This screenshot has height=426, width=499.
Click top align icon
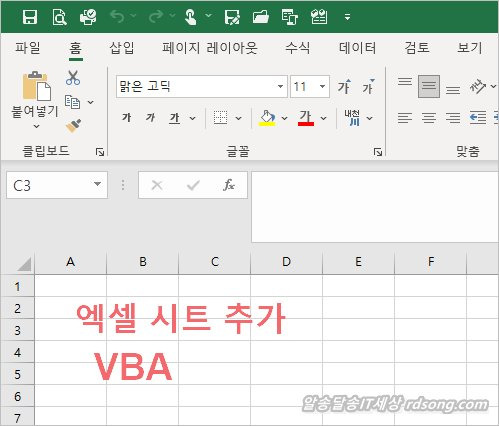405,82
